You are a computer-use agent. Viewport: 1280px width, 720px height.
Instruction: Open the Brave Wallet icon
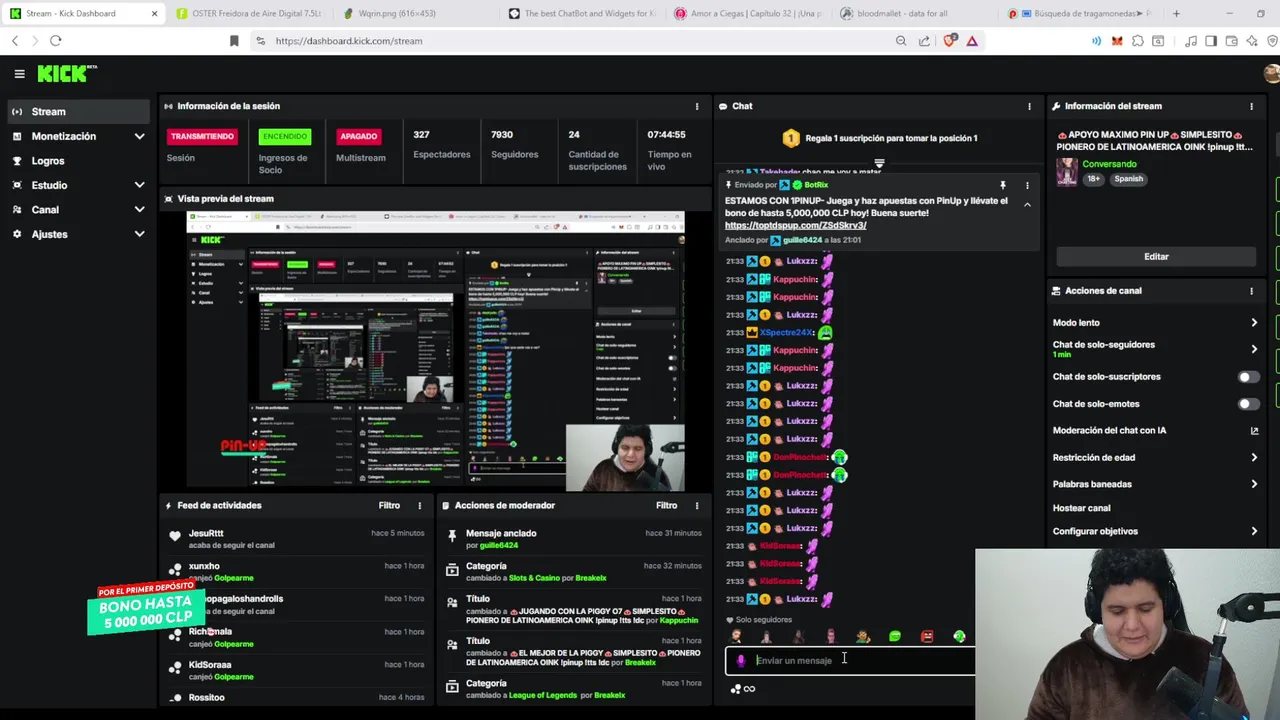point(1232,41)
